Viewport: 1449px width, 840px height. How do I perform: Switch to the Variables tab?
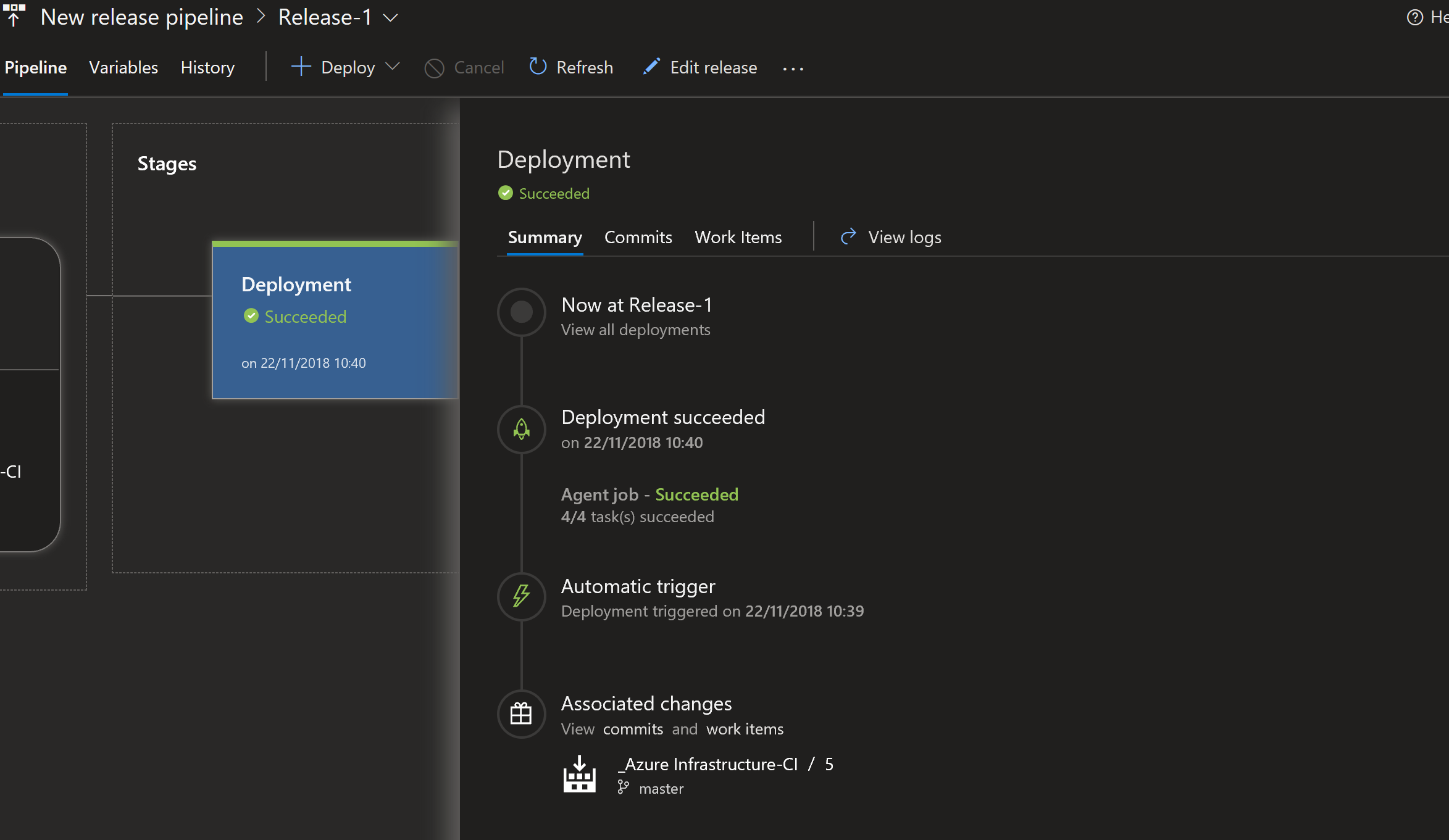tap(123, 67)
